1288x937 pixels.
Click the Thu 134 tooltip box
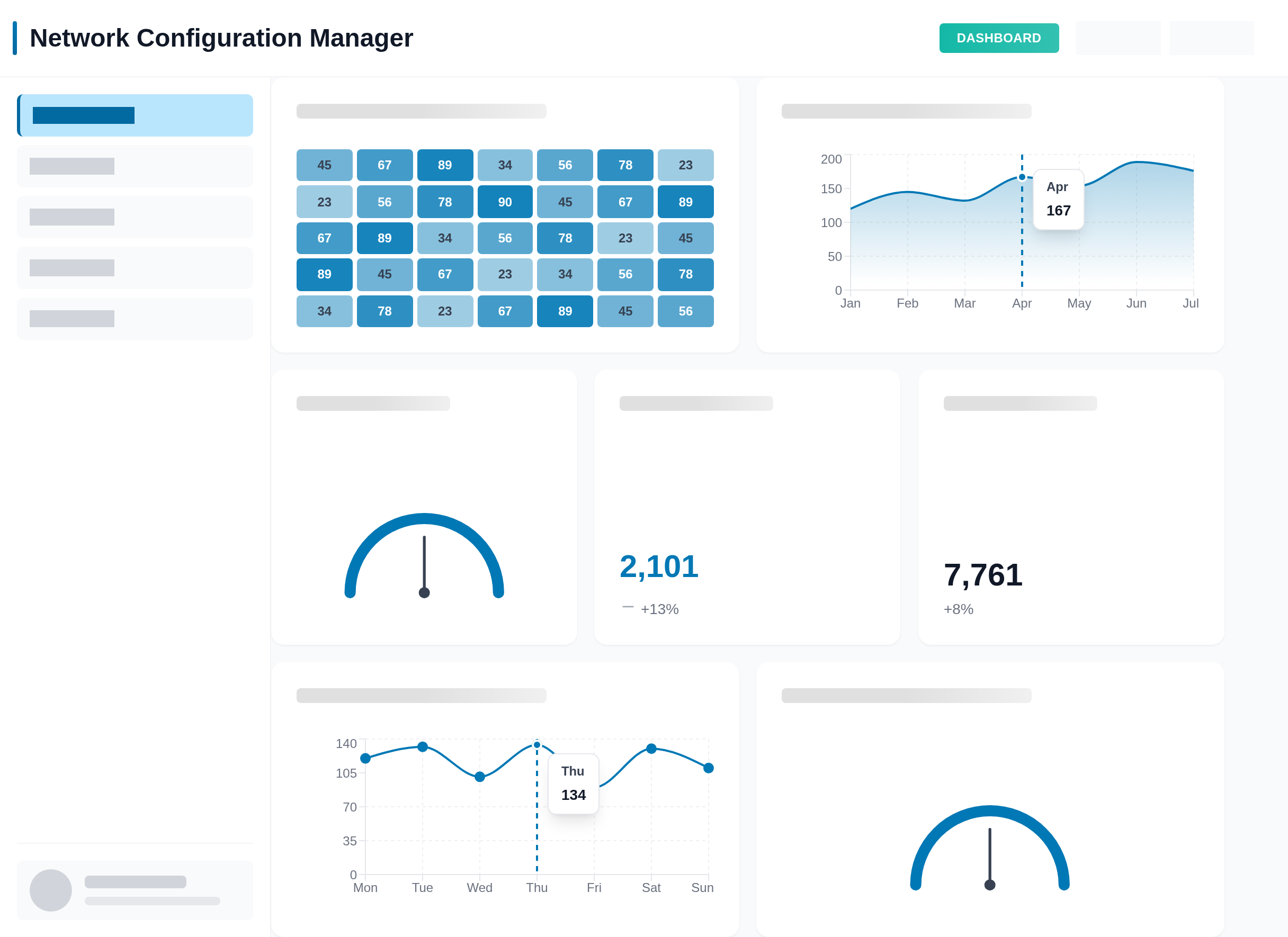coord(573,783)
